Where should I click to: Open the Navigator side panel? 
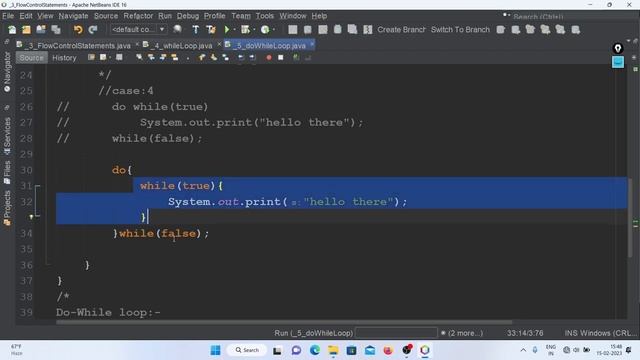pos(7,72)
